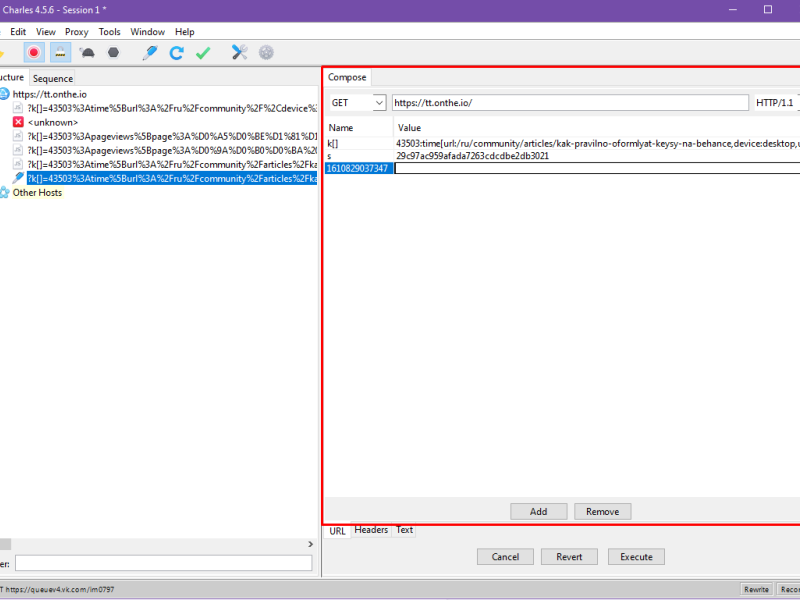Image resolution: width=800 pixels, height=600 pixels.
Task: Click the s parameter name cell
Action: point(359,156)
